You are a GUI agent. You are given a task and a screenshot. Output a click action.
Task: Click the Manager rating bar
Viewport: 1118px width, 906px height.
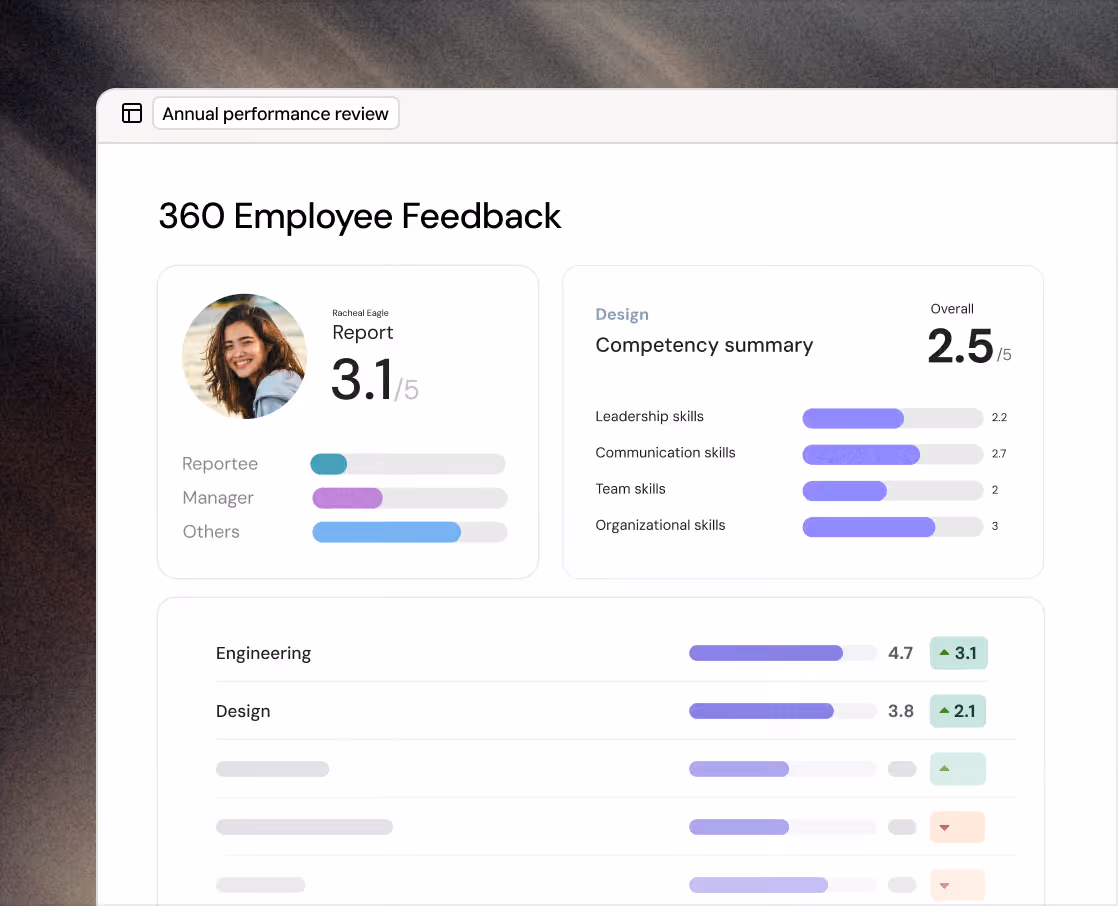pos(409,498)
